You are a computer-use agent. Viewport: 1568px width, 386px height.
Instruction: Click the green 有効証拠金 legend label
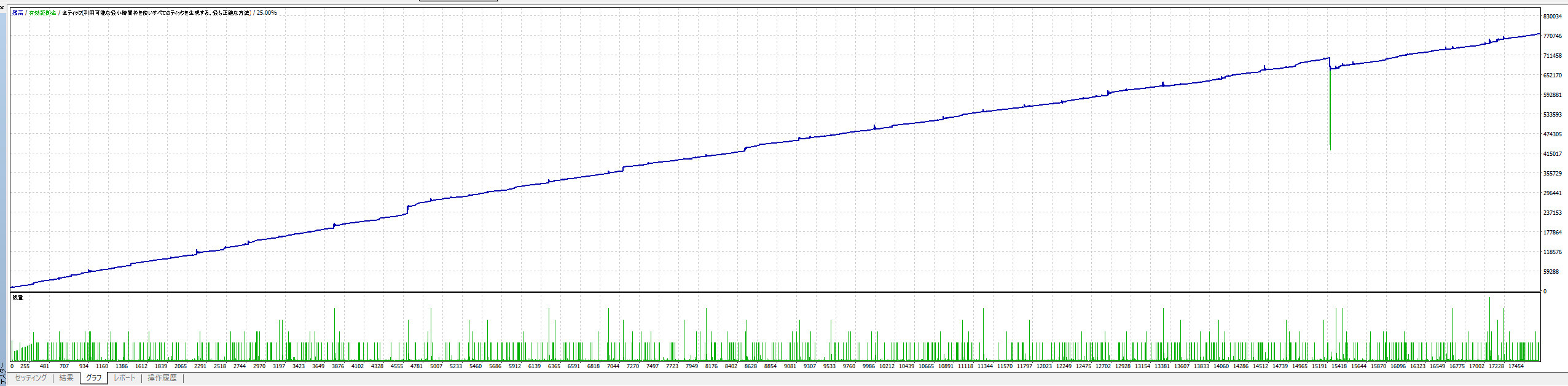pyautogui.click(x=42, y=13)
